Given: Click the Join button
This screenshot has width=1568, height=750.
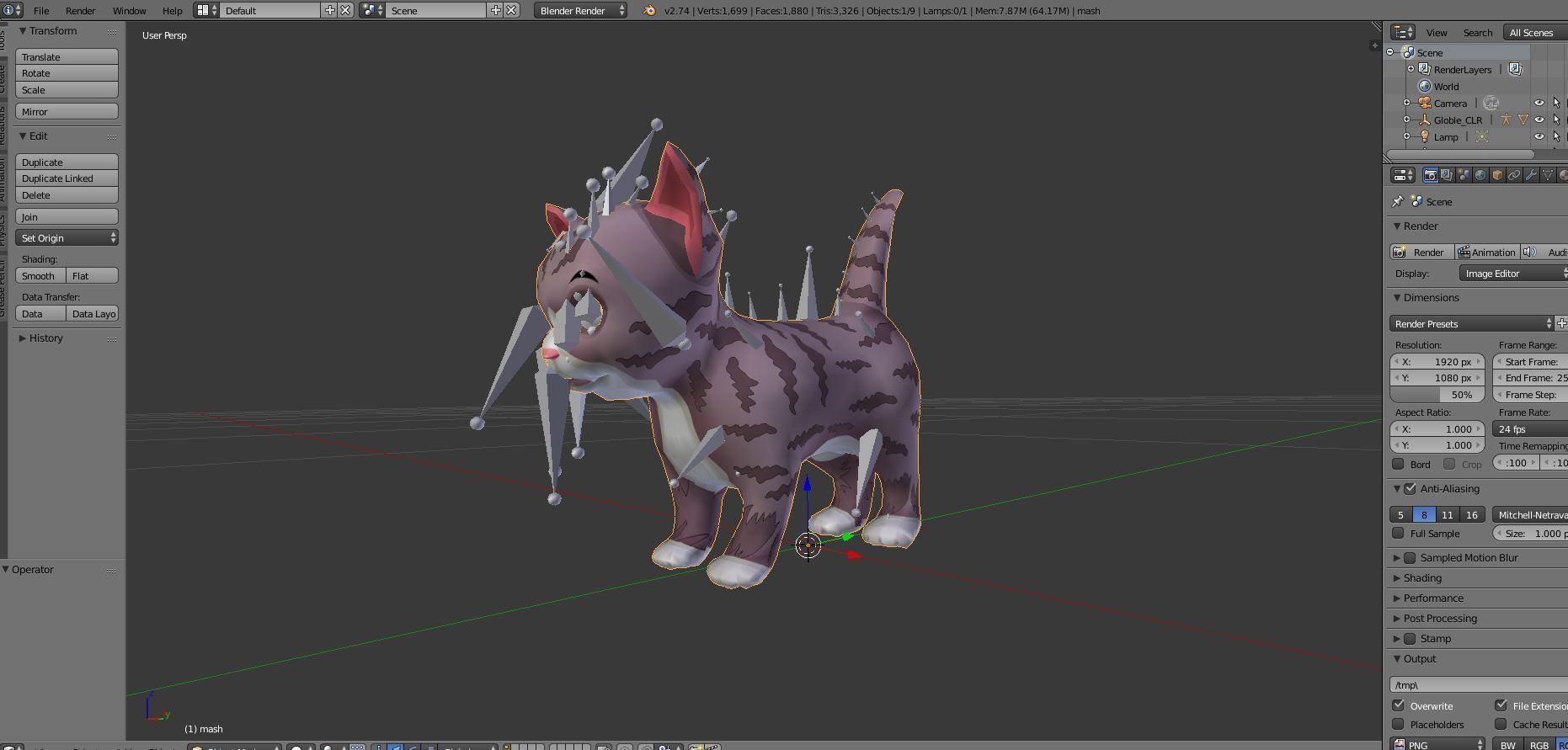Looking at the screenshot, I should (x=67, y=216).
